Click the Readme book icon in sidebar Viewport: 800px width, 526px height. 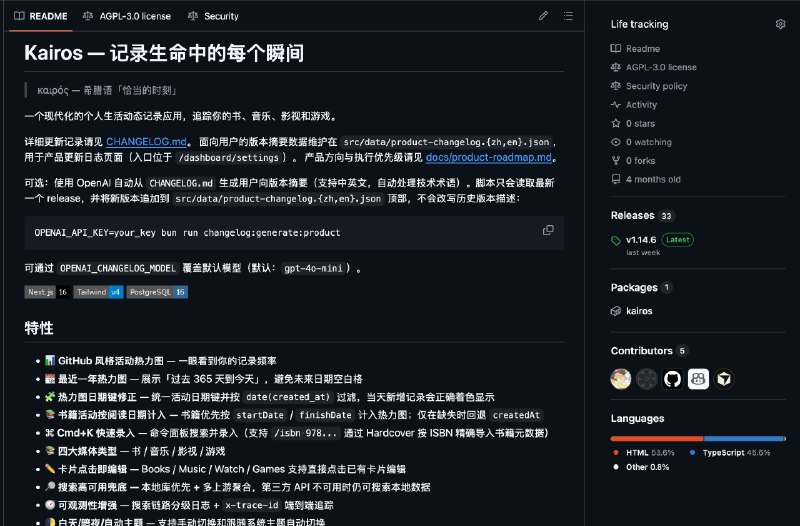pos(616,48)
